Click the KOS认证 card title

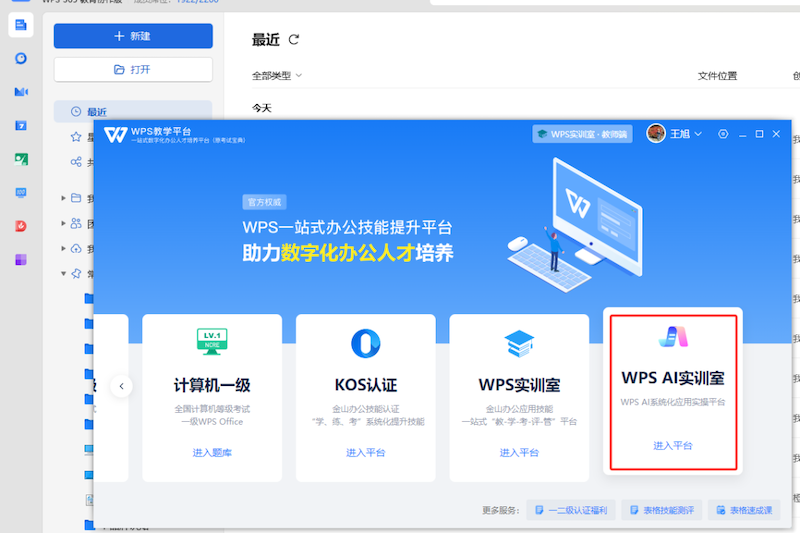366,385
